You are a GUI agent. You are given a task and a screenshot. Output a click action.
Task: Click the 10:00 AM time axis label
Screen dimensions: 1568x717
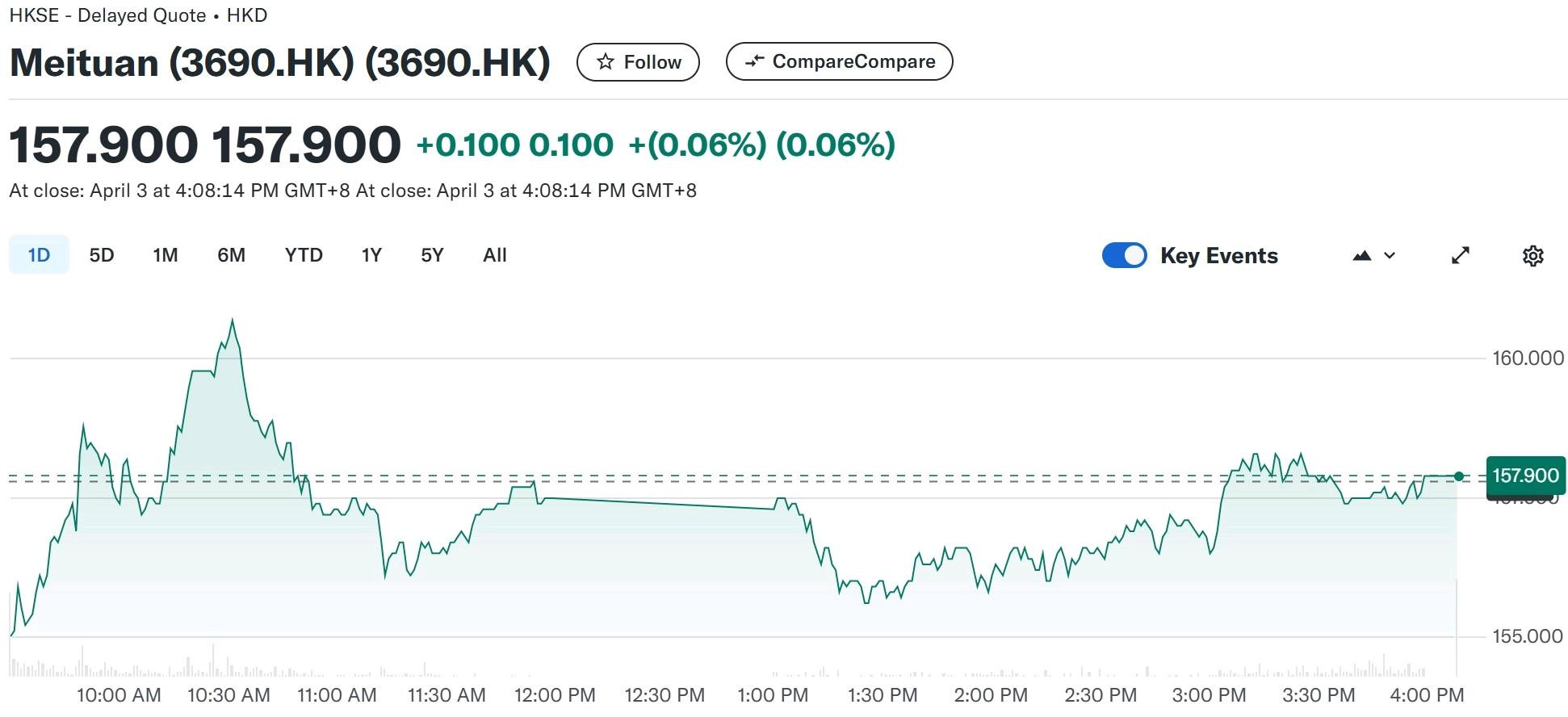point(119,695)
